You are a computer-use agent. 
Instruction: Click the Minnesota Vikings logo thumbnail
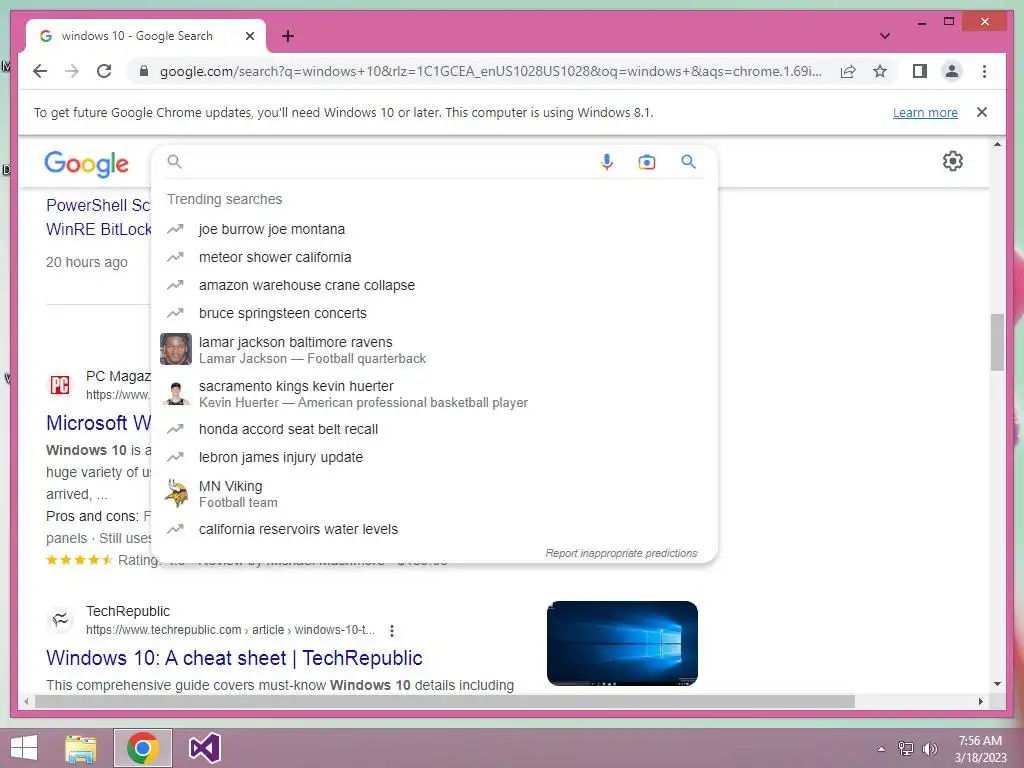176,494
